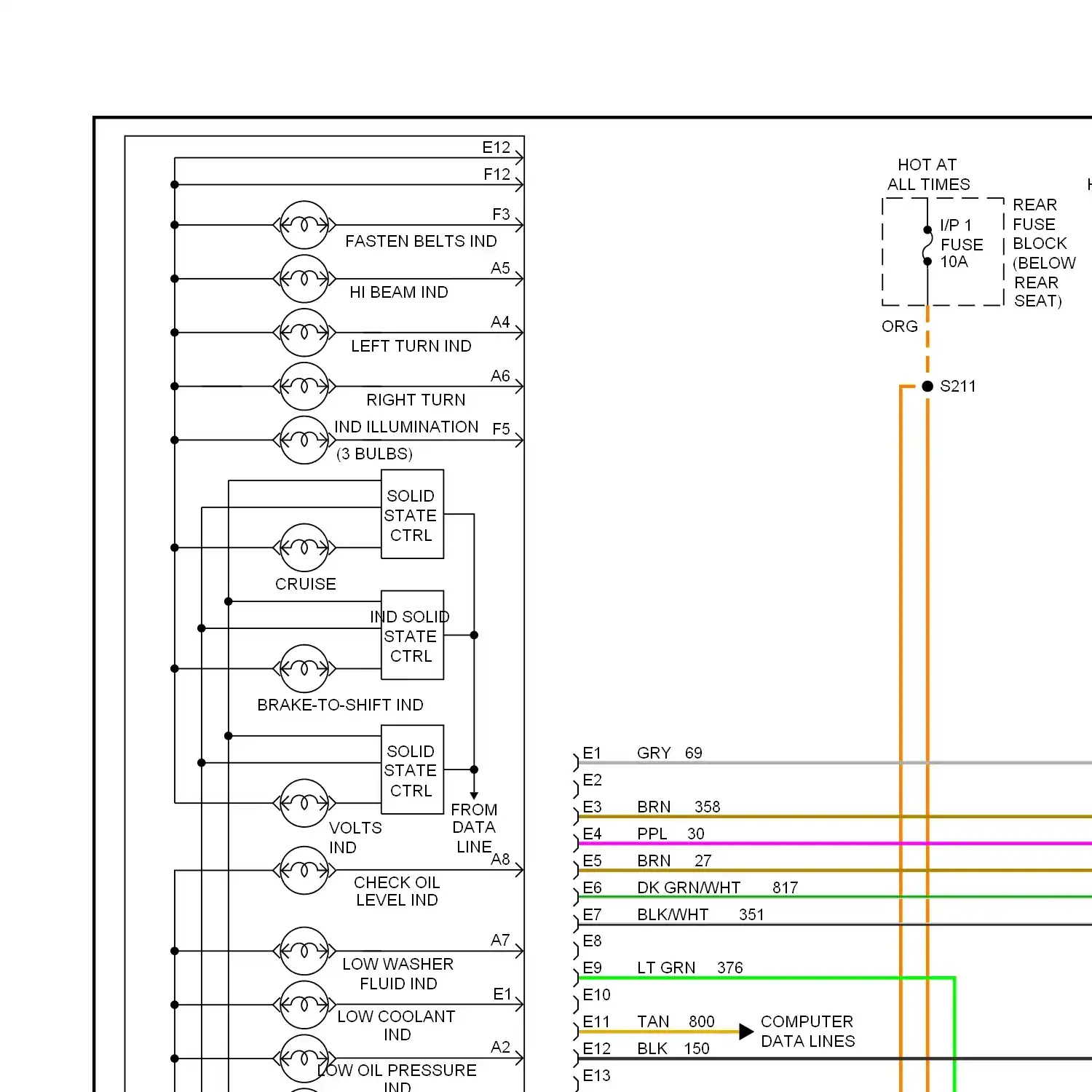Click the 'LOW COOLANT IND' label
The height and width of the screenshot is (1092, 1092).
397,1025
